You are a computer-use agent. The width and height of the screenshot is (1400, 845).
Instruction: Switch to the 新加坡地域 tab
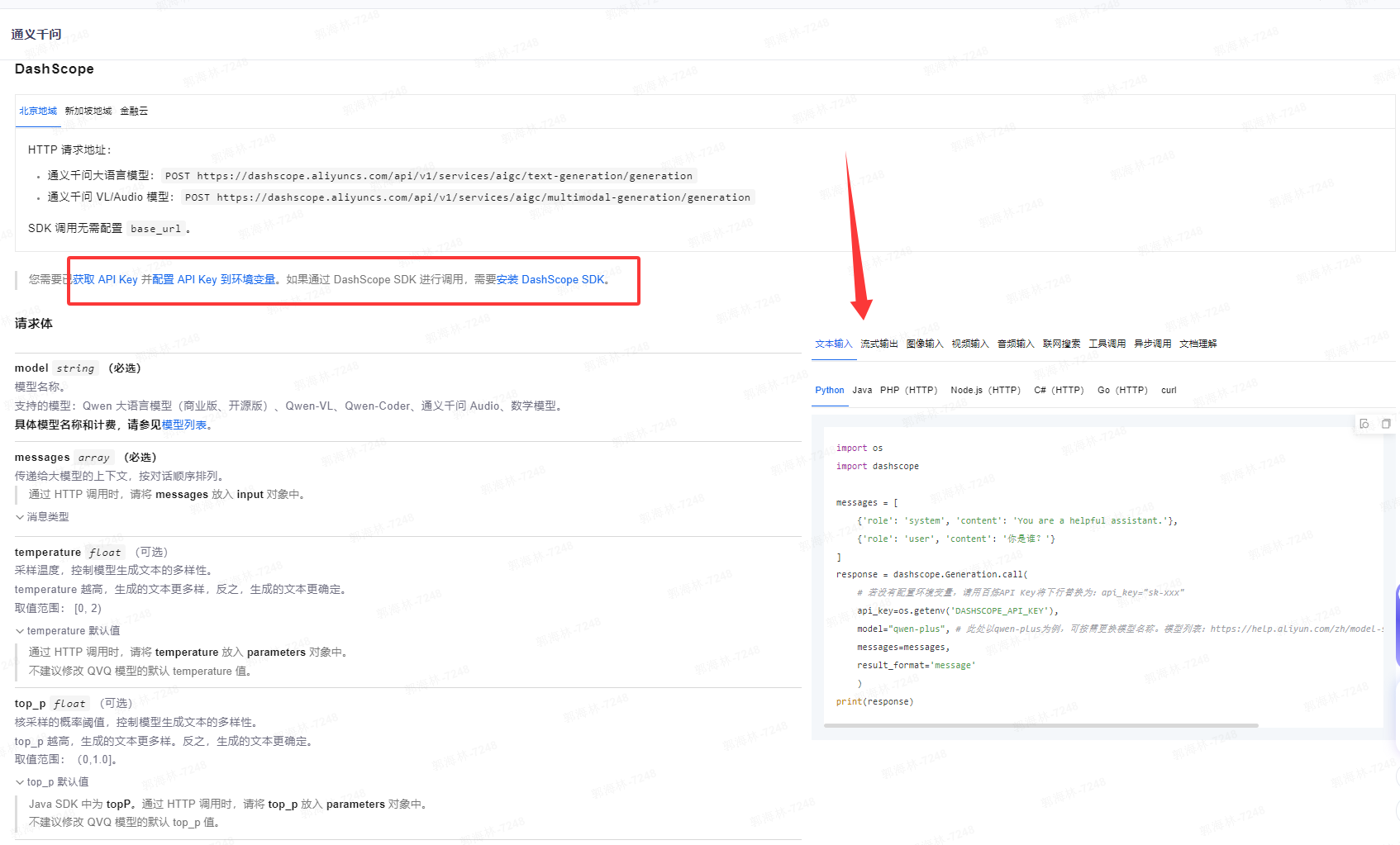[x=88, y=111]
